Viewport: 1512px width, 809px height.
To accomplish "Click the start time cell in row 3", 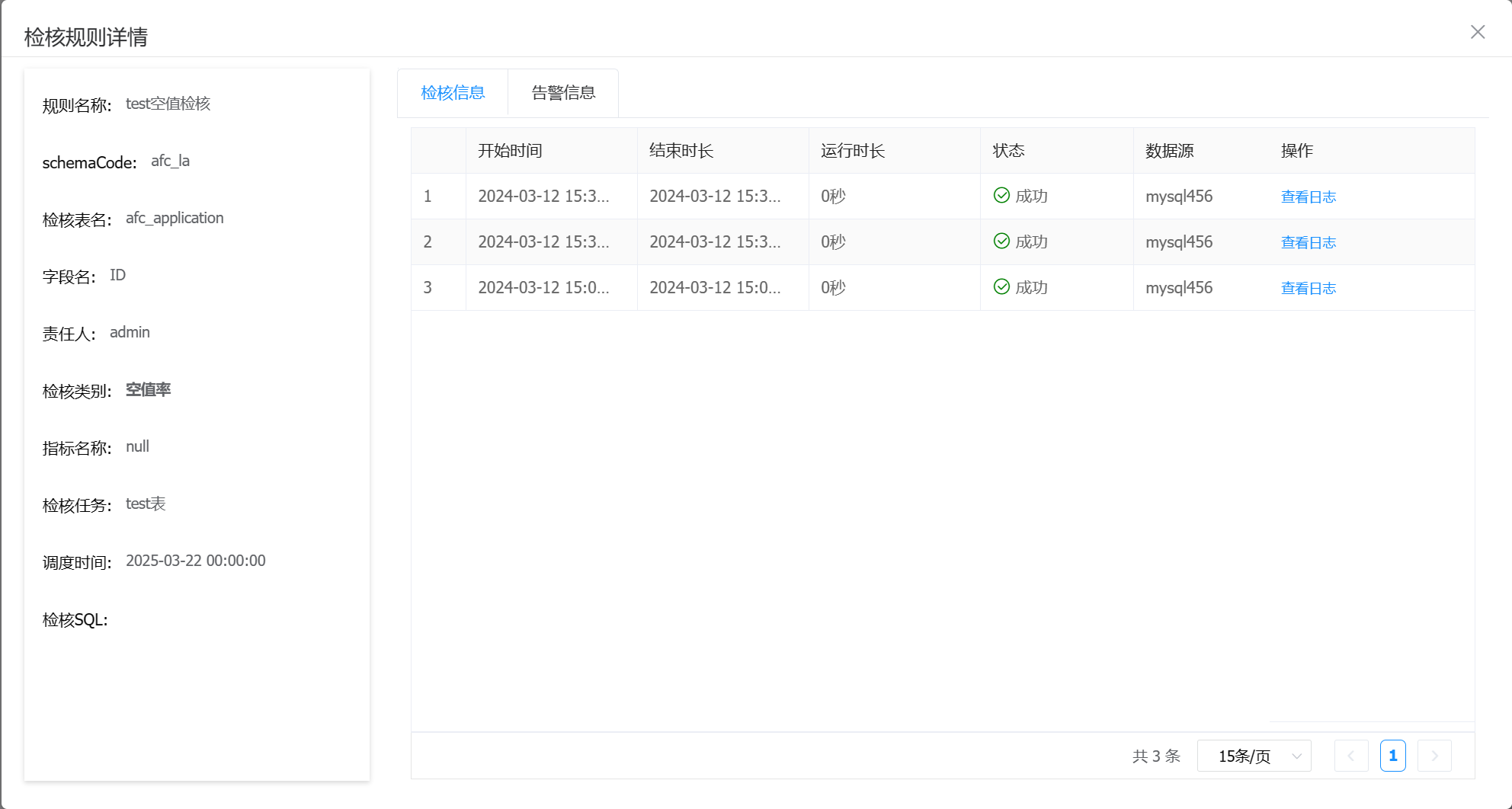I will (543, 288).
